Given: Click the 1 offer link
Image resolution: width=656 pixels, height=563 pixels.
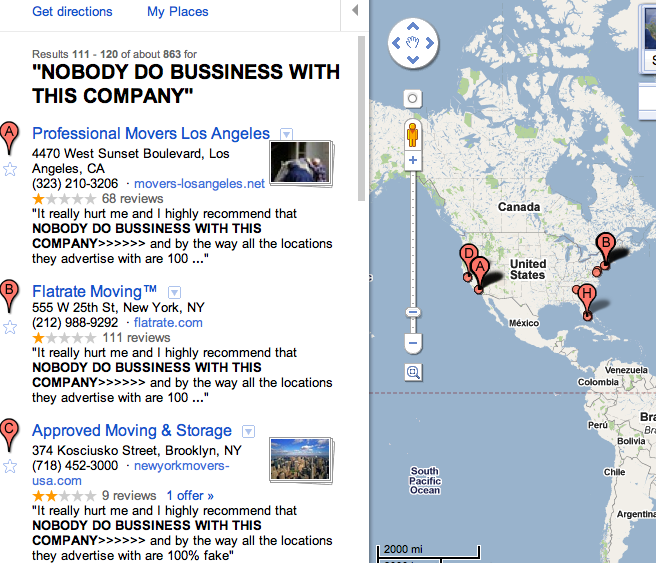Looking at the screenshot, I should pyautogui.click(x=190, y=496).
